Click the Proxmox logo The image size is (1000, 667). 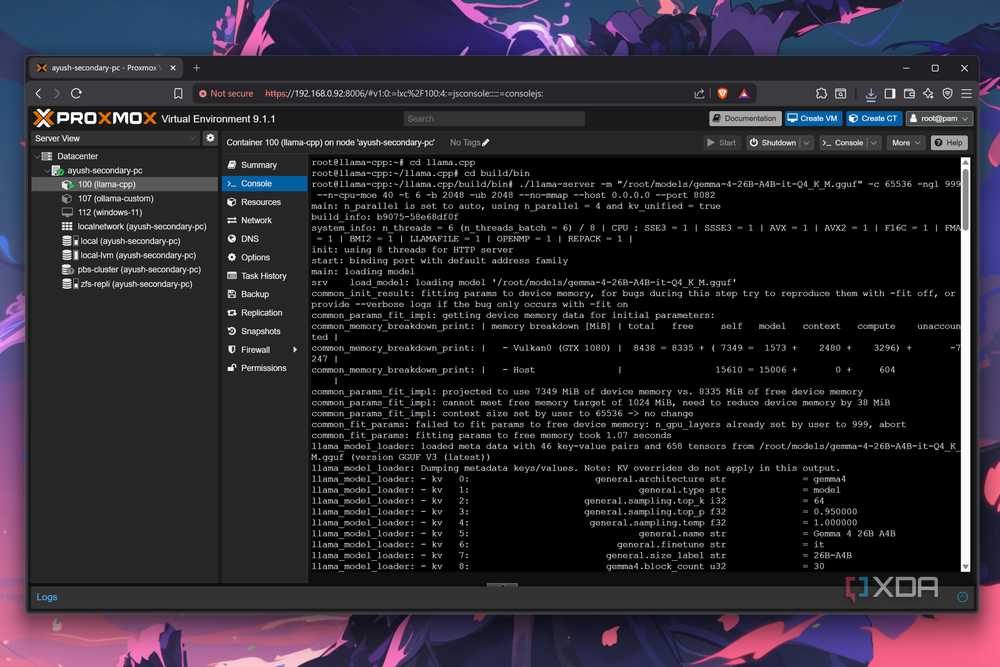[x=94, y=118]
